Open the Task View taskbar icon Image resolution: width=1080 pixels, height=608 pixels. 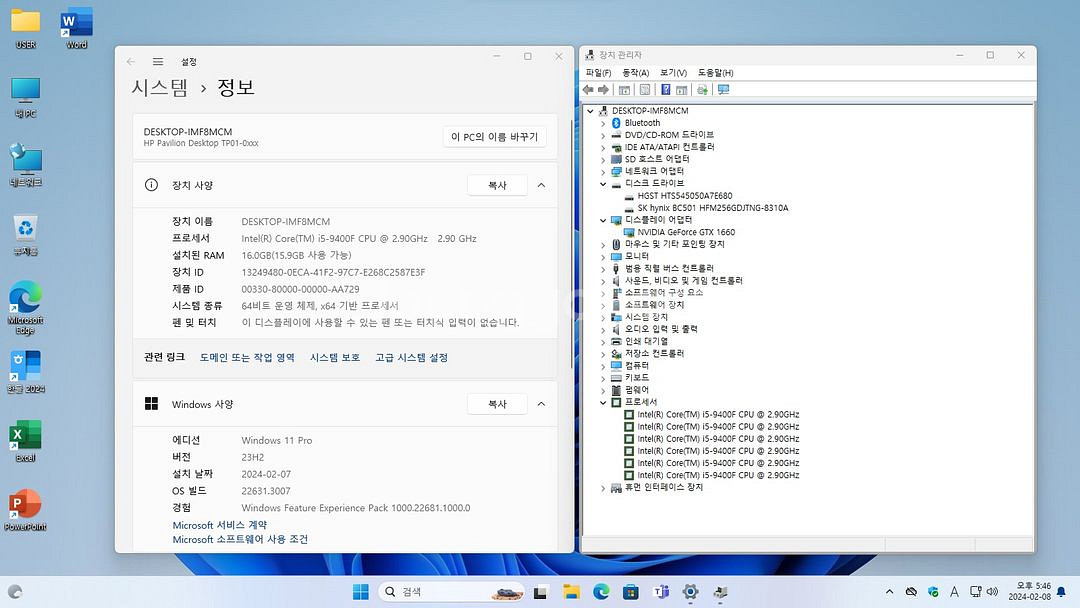coord(541,591)
